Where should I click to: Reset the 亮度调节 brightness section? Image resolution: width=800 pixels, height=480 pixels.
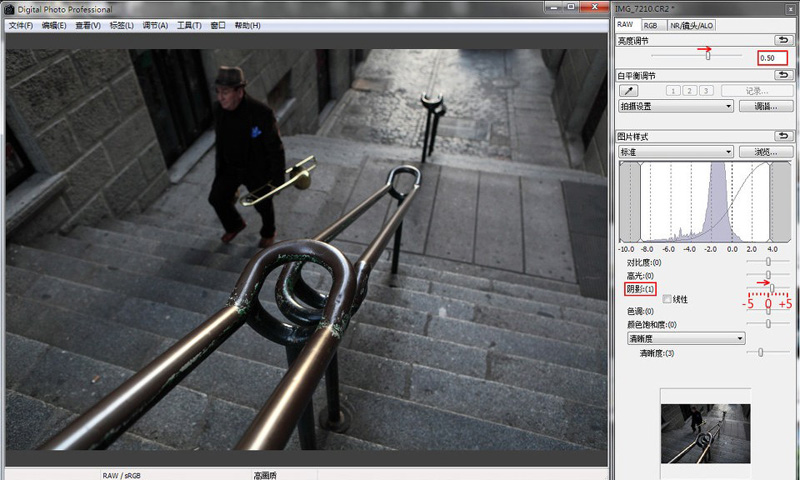coord(783,40)
